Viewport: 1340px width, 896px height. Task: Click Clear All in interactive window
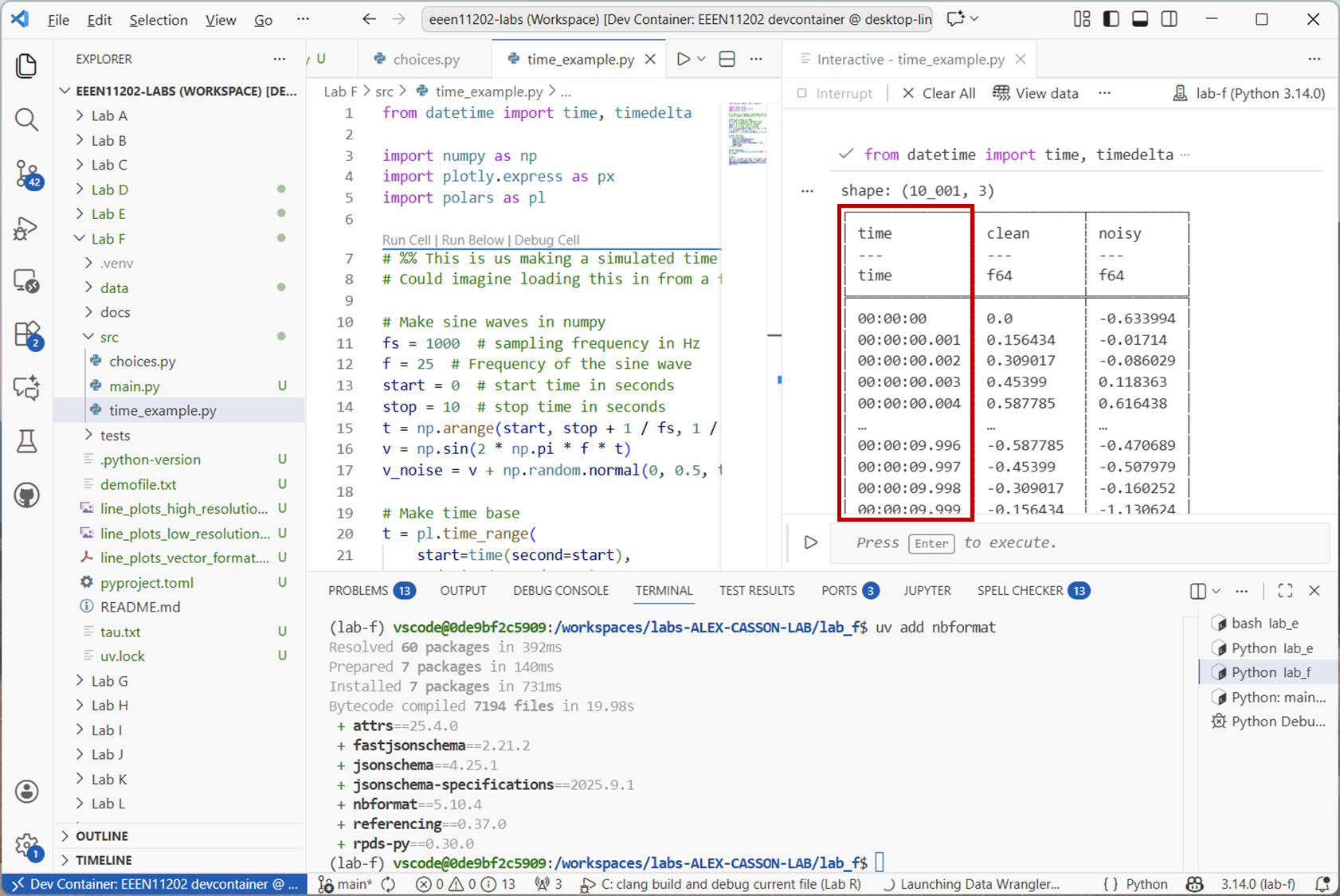tap(938, 93)
